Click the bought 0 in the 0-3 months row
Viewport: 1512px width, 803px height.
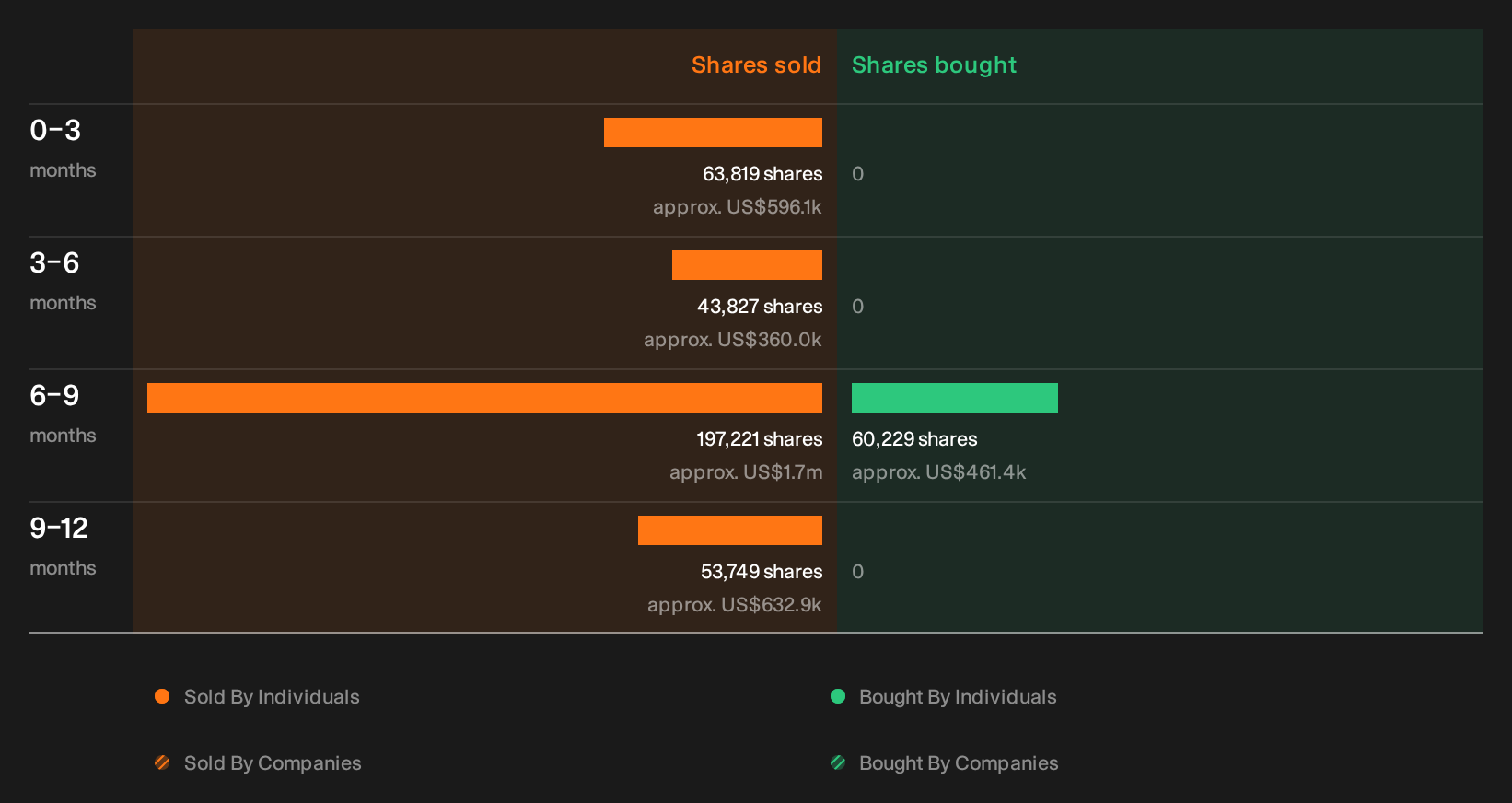[x=857, y=174]
